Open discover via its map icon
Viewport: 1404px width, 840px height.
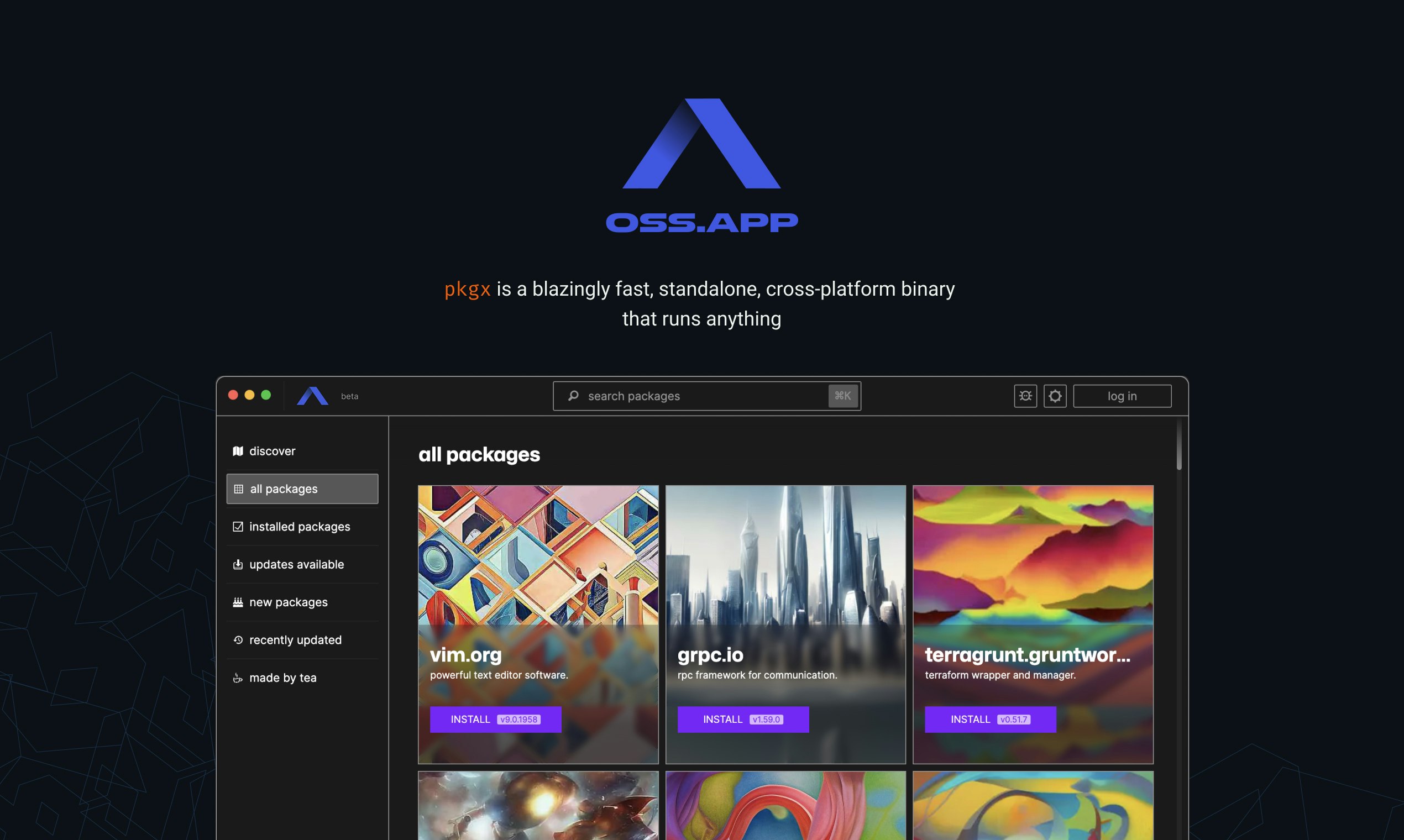click(x=238, y=451)
